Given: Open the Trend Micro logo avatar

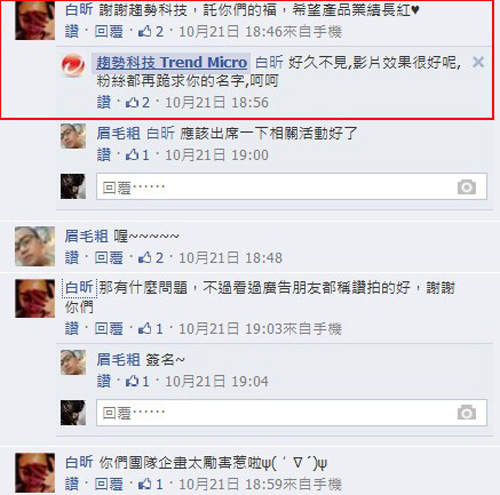Looking at the screenshot, I should tap(73, 65).
